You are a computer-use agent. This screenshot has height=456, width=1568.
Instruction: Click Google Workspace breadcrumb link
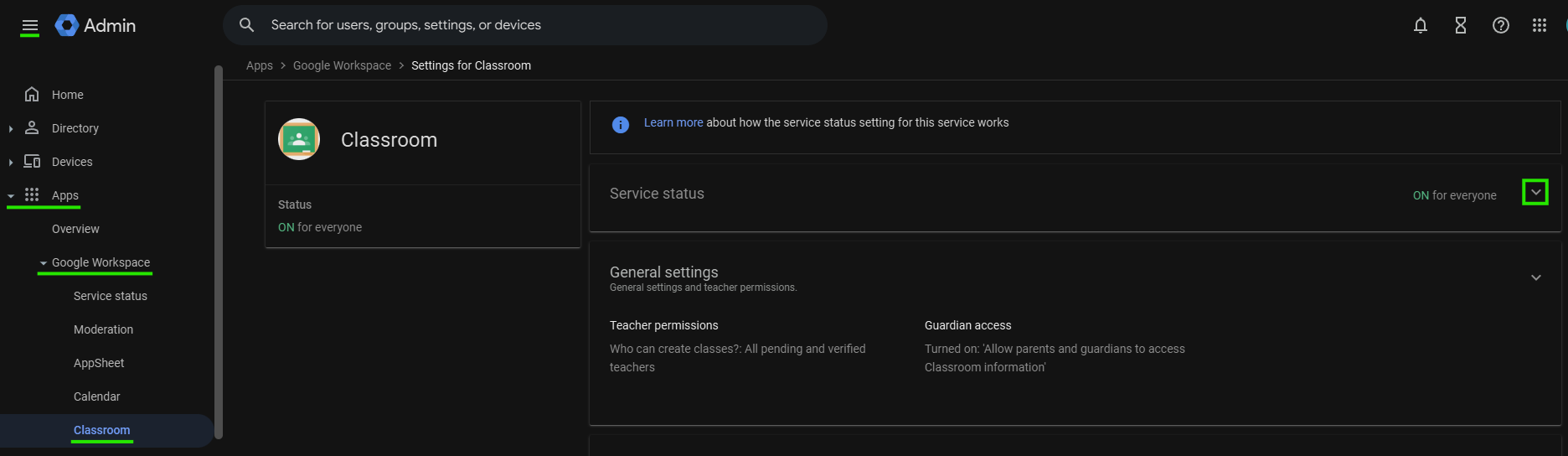pyautogui.click(x=342, y=65)
